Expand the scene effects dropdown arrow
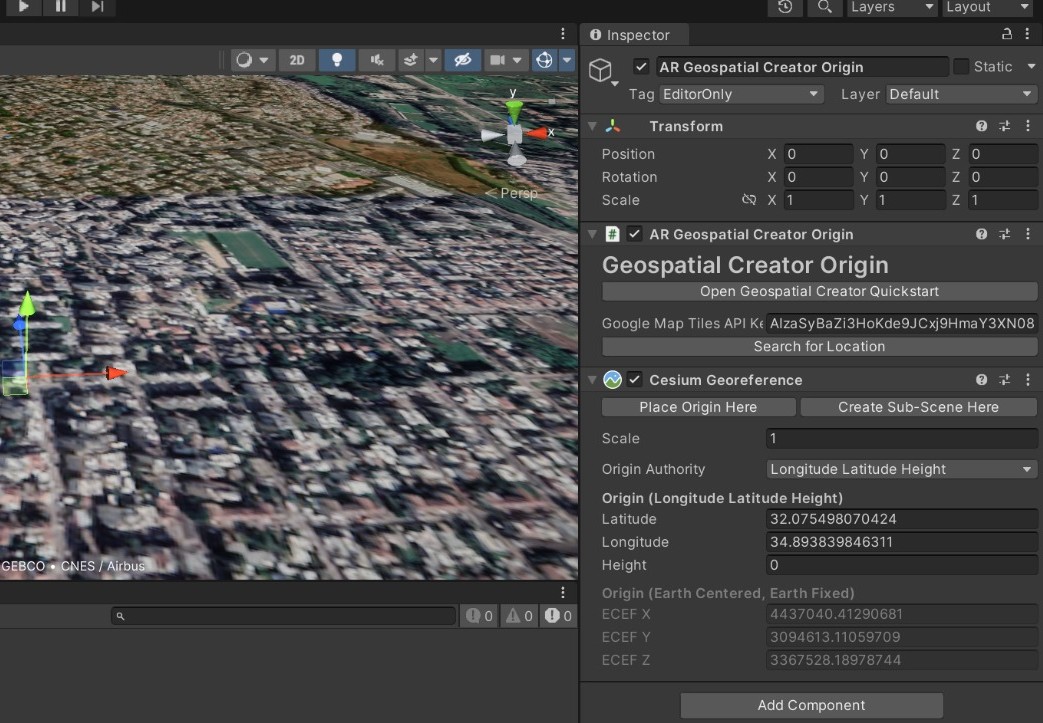Viewport: 1043px width, 723px height. 433,61
